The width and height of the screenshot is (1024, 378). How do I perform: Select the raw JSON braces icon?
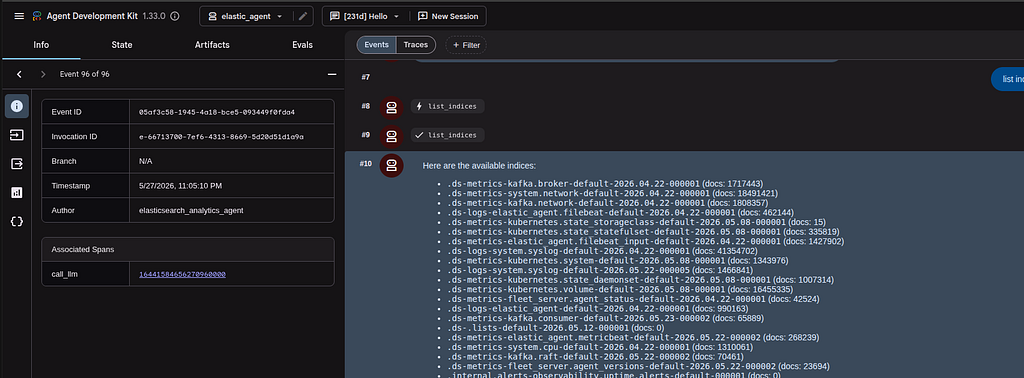tap(17, 221)
